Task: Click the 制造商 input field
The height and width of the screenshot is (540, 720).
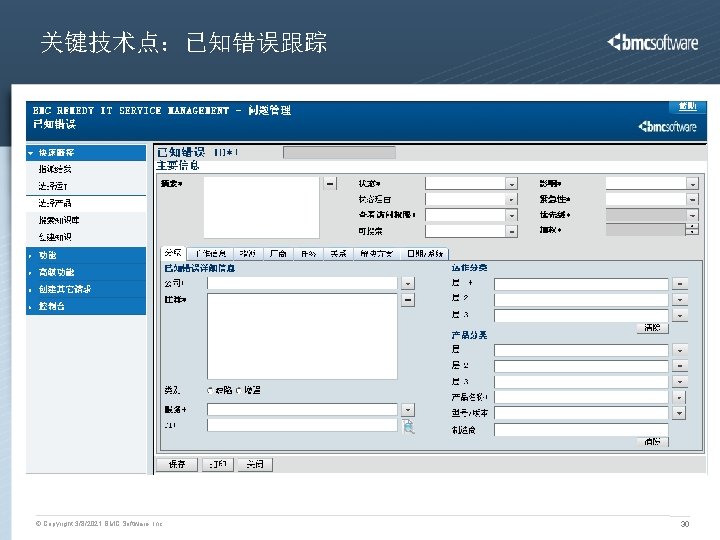Action: (581, 430)
